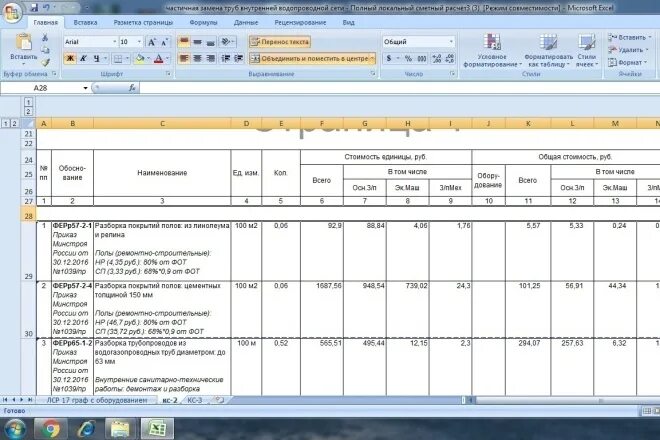The image size is (660, 440).
Task: Open Chrome from the taskbar
Action: pos(52,429)
